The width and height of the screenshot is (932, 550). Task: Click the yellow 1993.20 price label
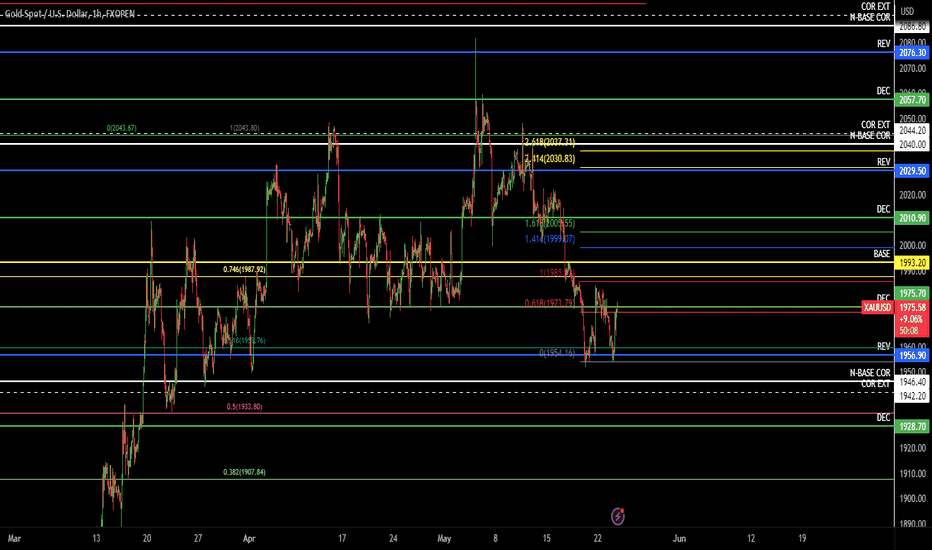912,263
